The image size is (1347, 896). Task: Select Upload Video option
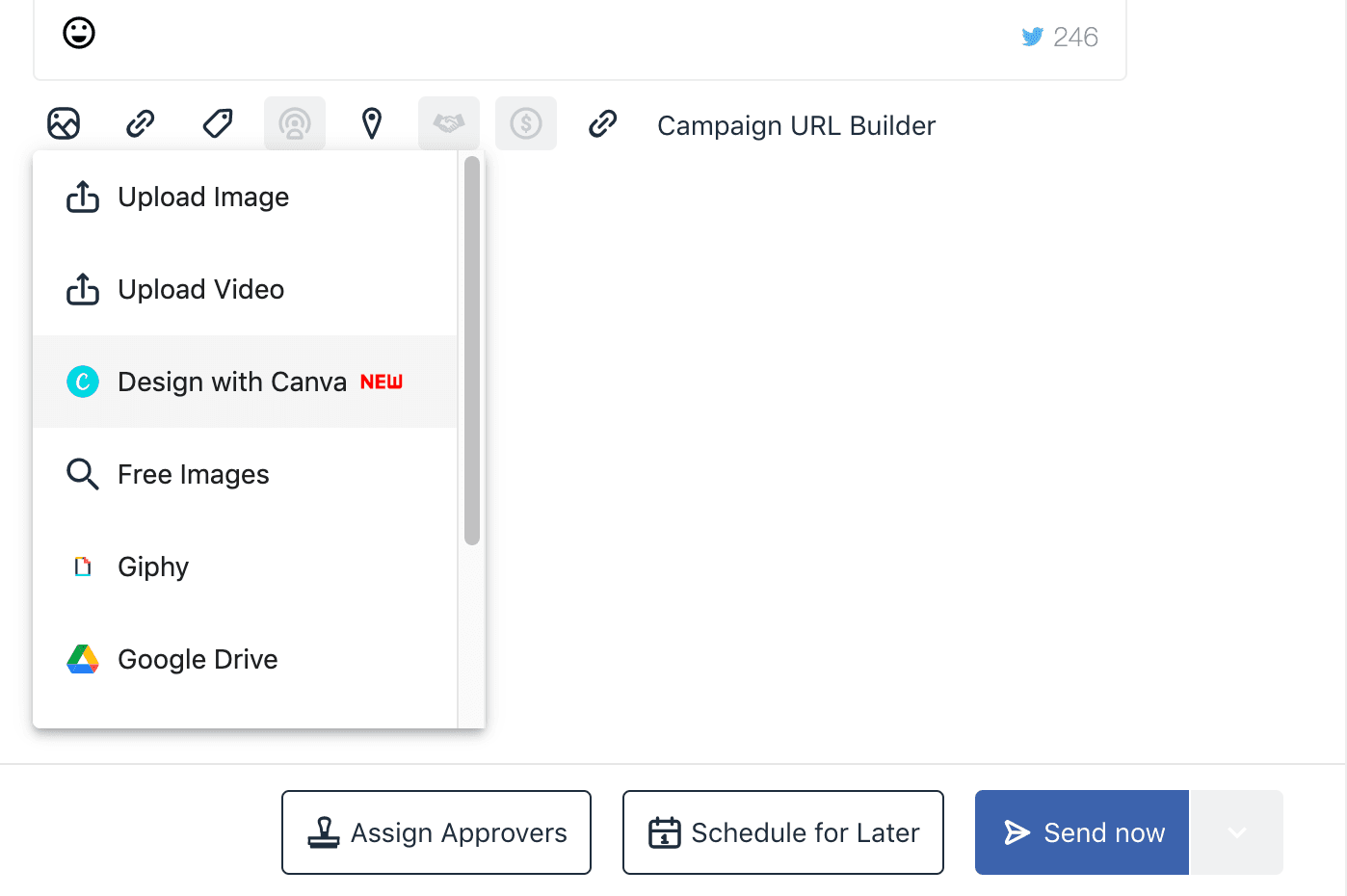pyautogui.click(x=200, y=290)
